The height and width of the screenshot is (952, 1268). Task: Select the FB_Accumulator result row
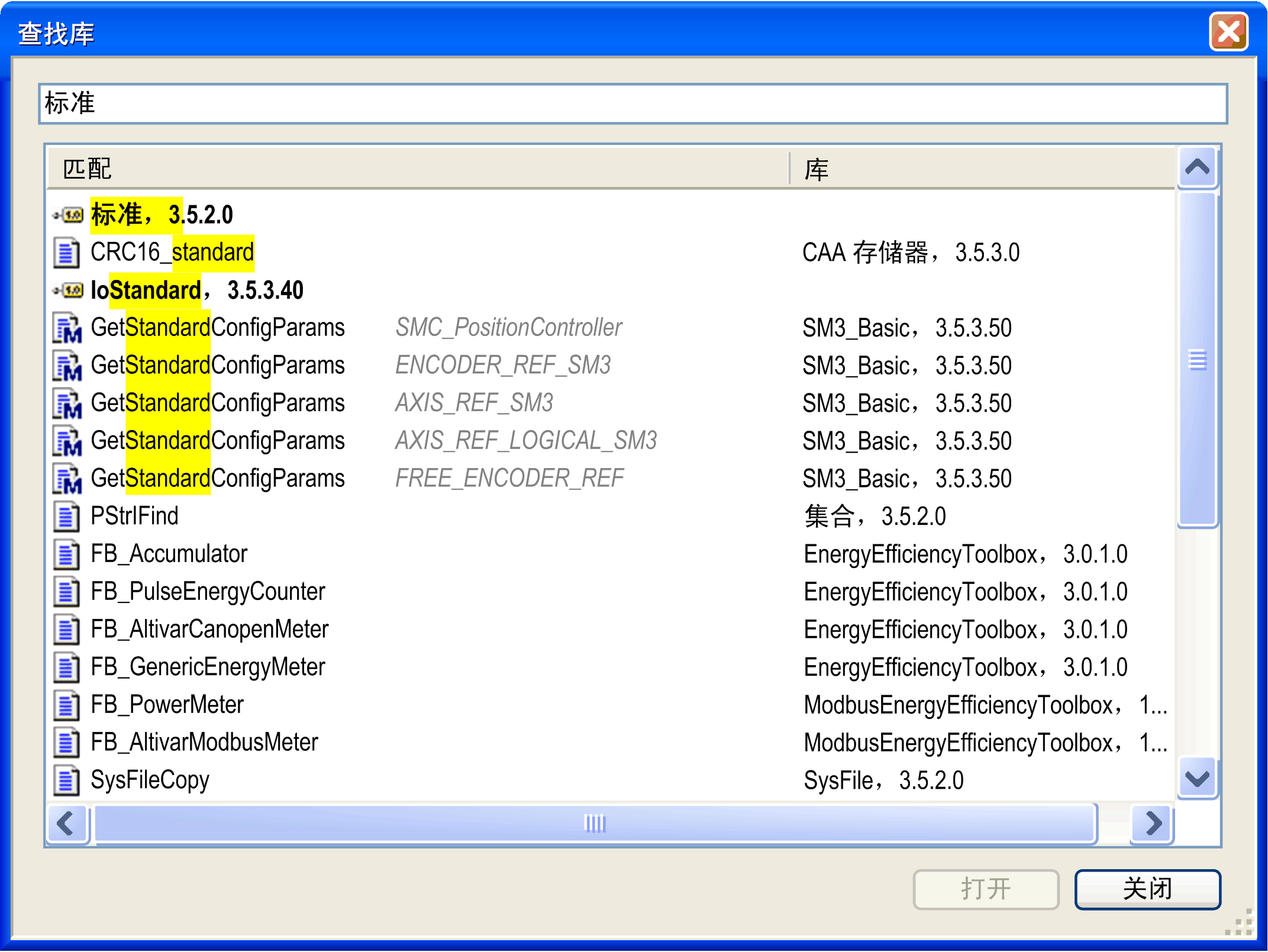[169, 554]
